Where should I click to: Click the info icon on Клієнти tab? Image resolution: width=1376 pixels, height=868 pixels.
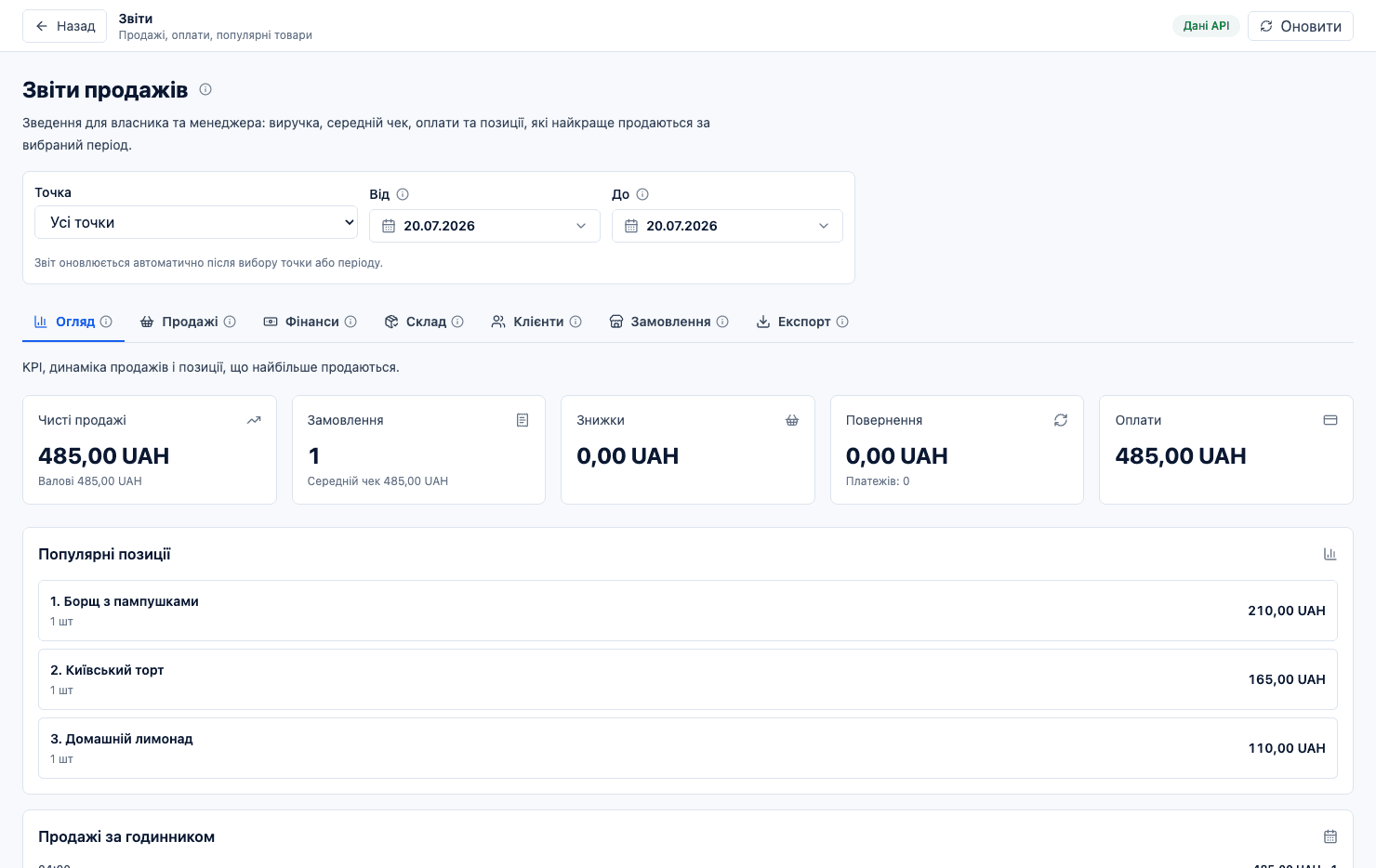point(576,322)
